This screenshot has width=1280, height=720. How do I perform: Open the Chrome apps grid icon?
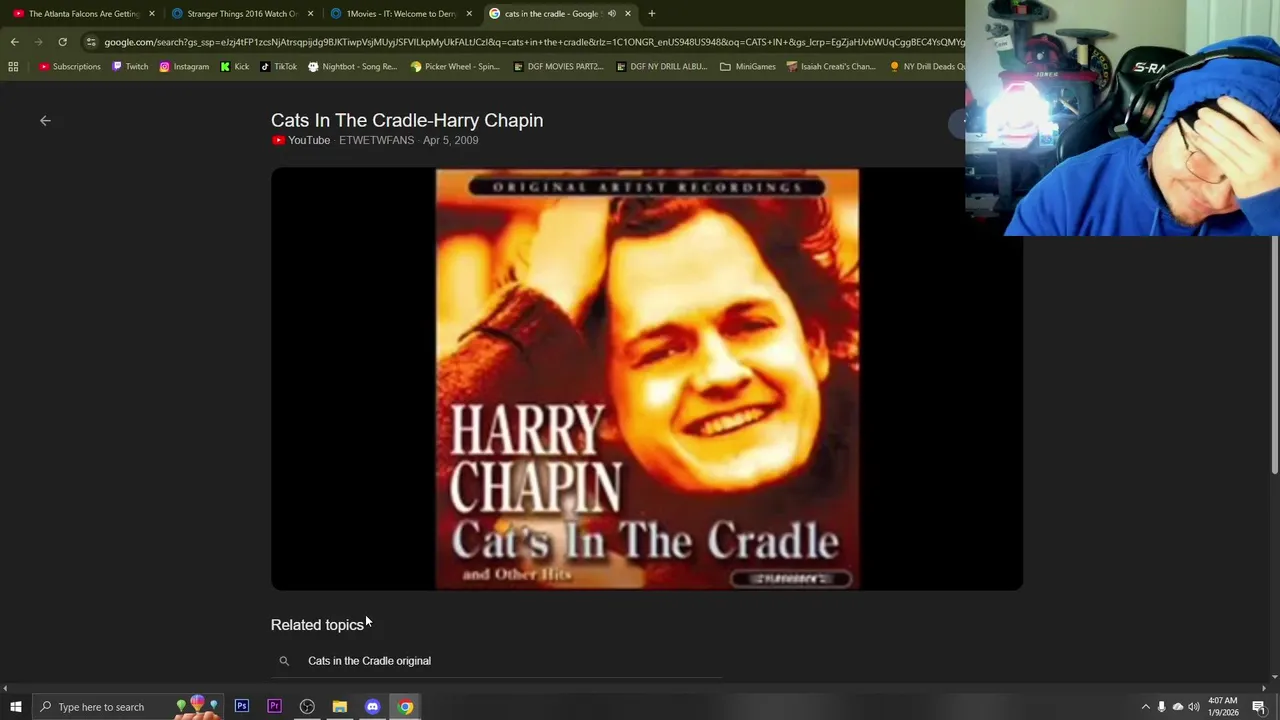pyautogui.click(x=13, y=67)
